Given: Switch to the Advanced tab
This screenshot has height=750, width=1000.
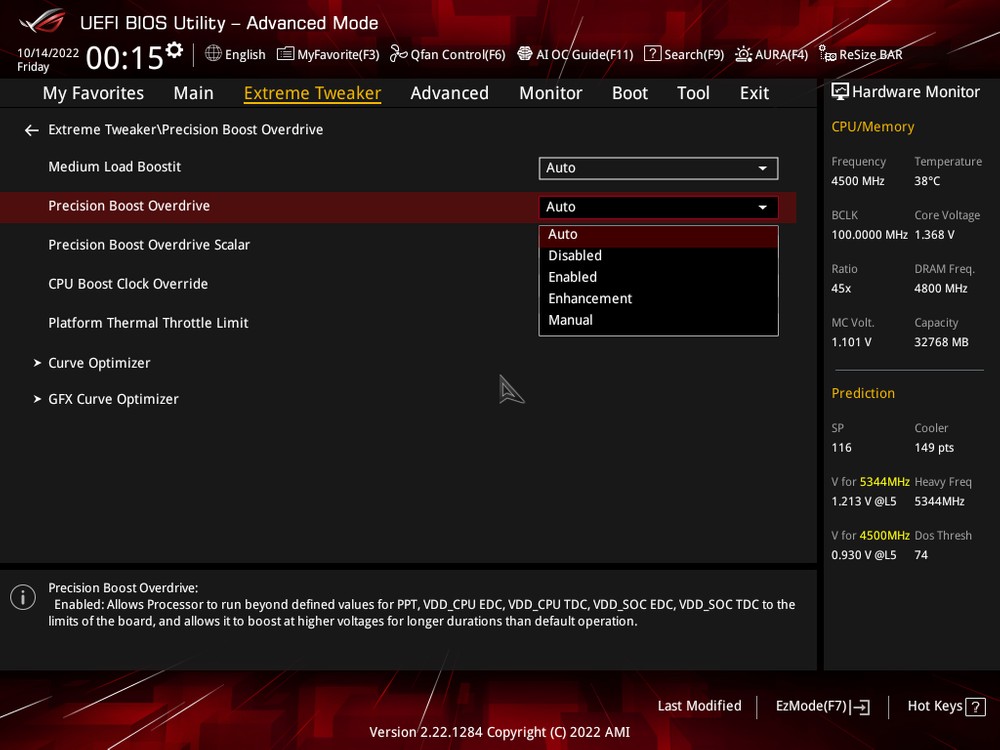Looking at the screenshot, I should click(x=449, y=93).
